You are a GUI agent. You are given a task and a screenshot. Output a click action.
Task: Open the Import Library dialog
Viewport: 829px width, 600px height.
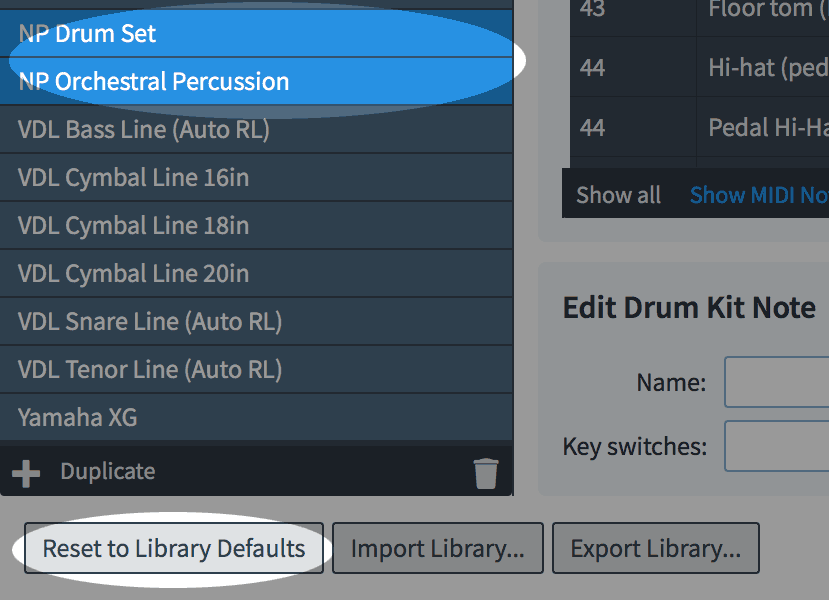(437, 548)
